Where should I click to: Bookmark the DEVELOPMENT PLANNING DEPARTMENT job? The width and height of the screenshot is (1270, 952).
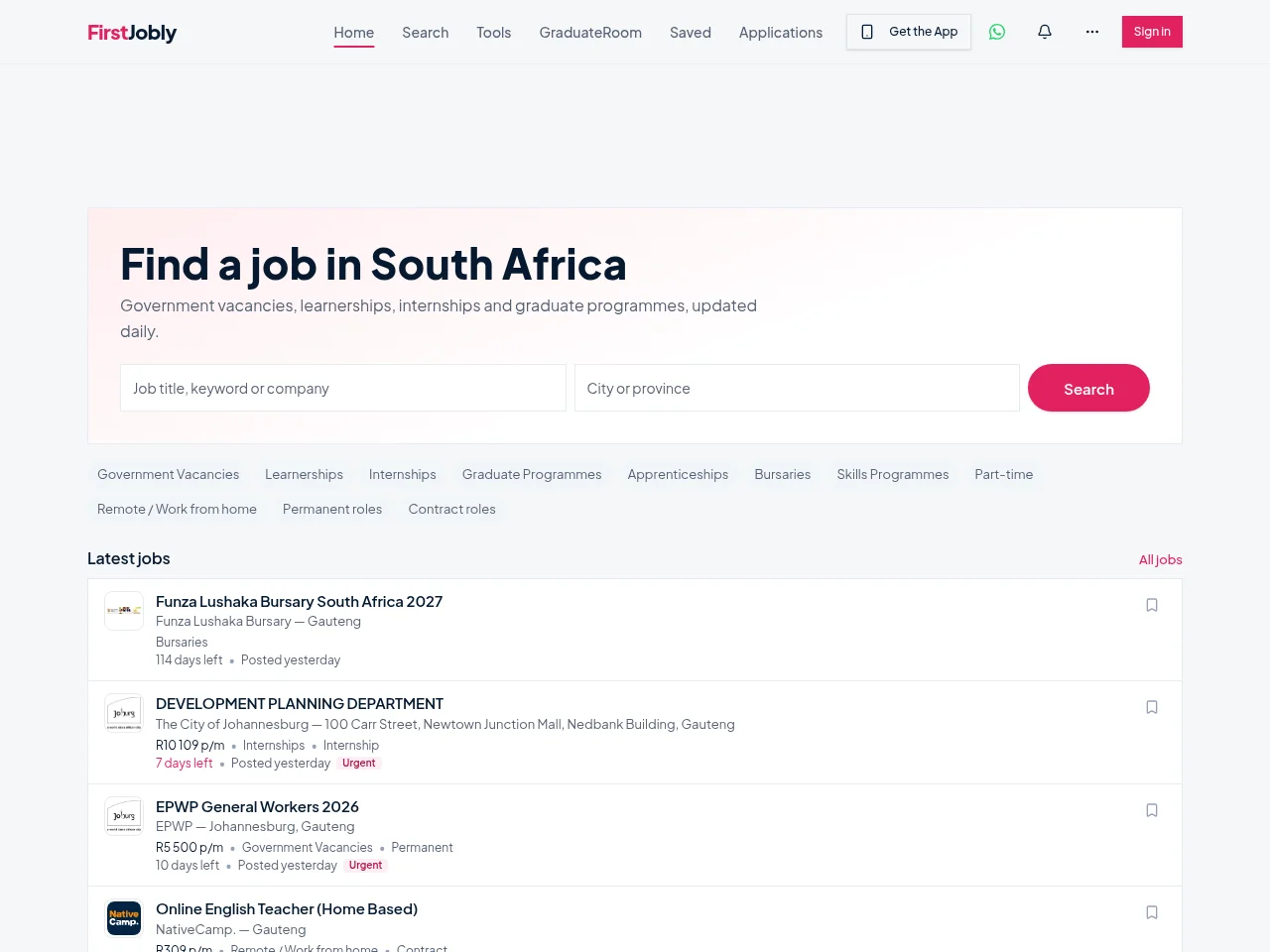(x=1152, y=707)
